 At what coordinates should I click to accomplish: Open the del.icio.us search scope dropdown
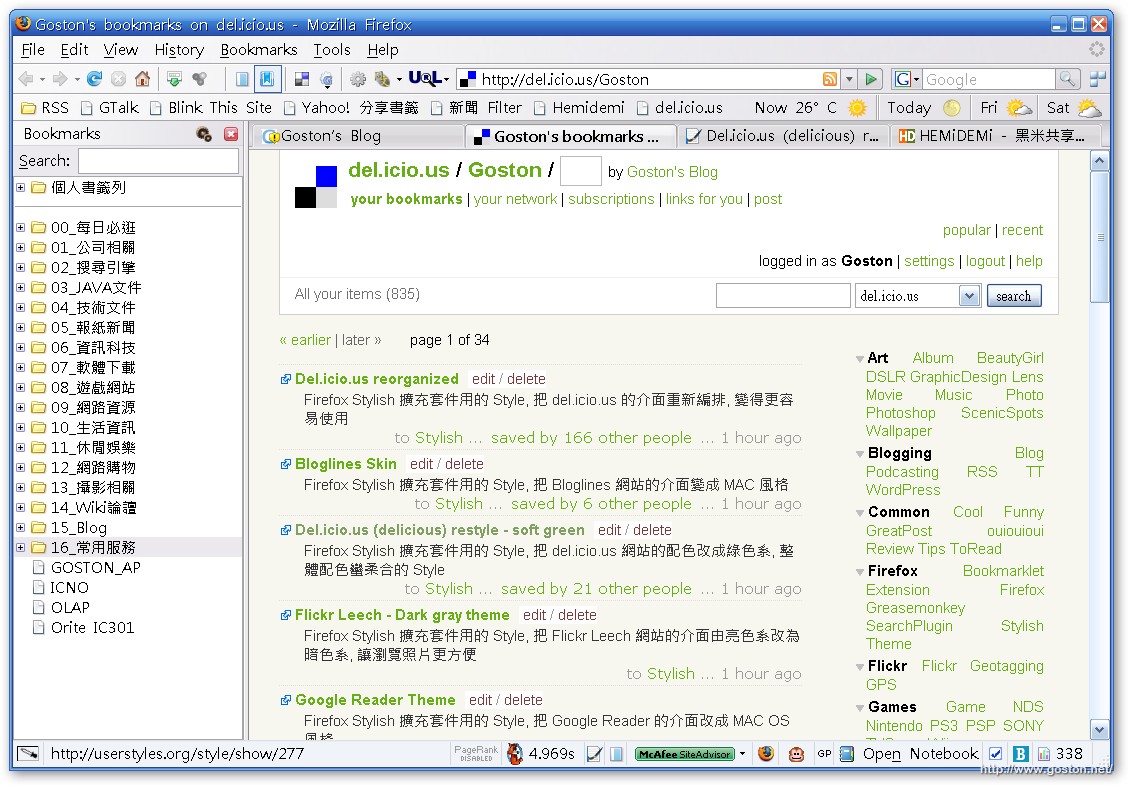tap(970, 296)
